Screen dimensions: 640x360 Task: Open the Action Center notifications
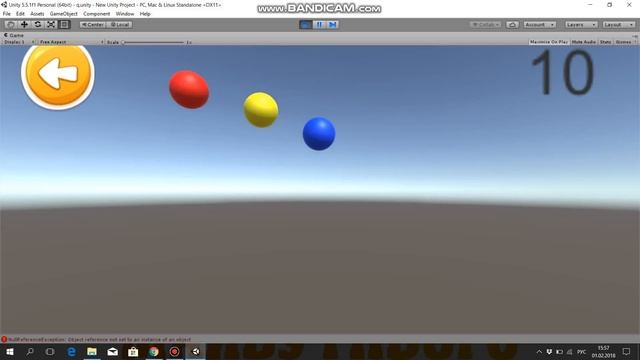627,352
